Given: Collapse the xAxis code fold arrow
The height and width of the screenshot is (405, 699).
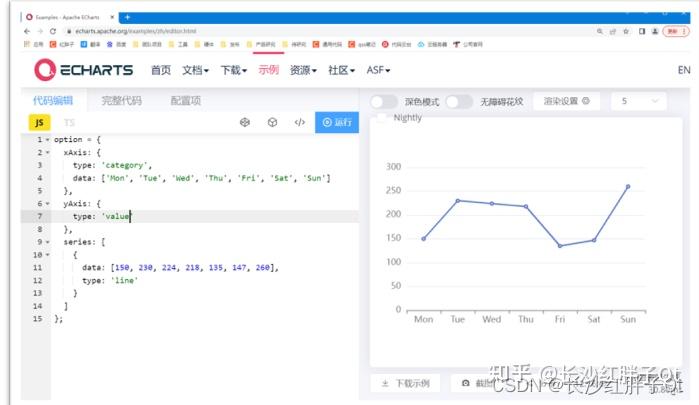Looking at the screenshot, I should [47, 153].
